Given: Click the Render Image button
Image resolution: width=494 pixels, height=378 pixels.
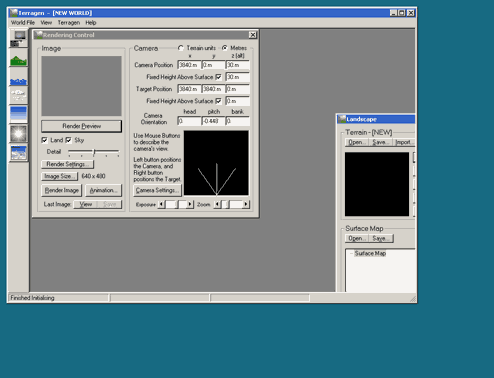Looking at the screenshot, I should point(61,190).
